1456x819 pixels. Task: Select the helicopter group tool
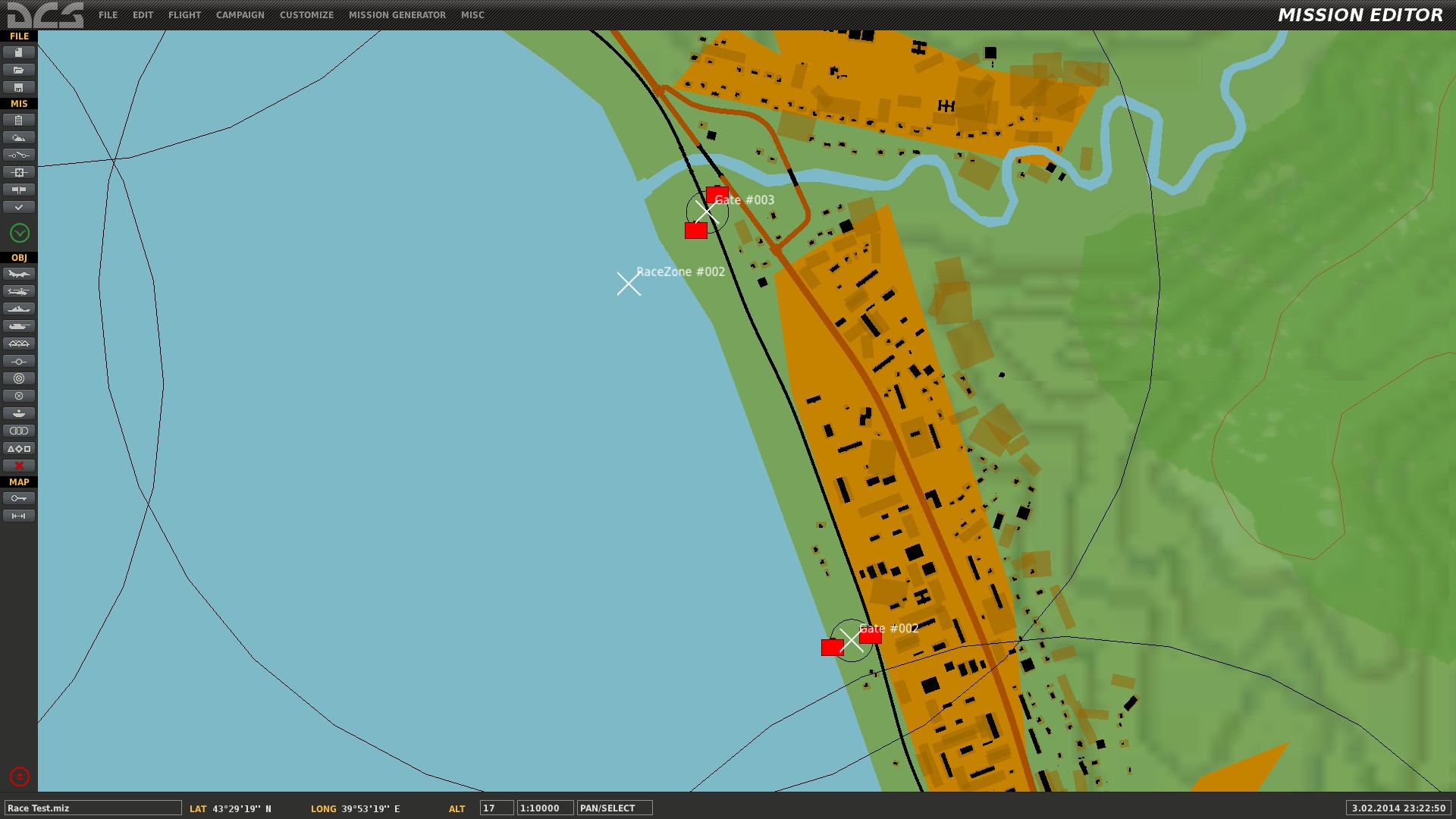pyautogui.click(x=19, y=291)
